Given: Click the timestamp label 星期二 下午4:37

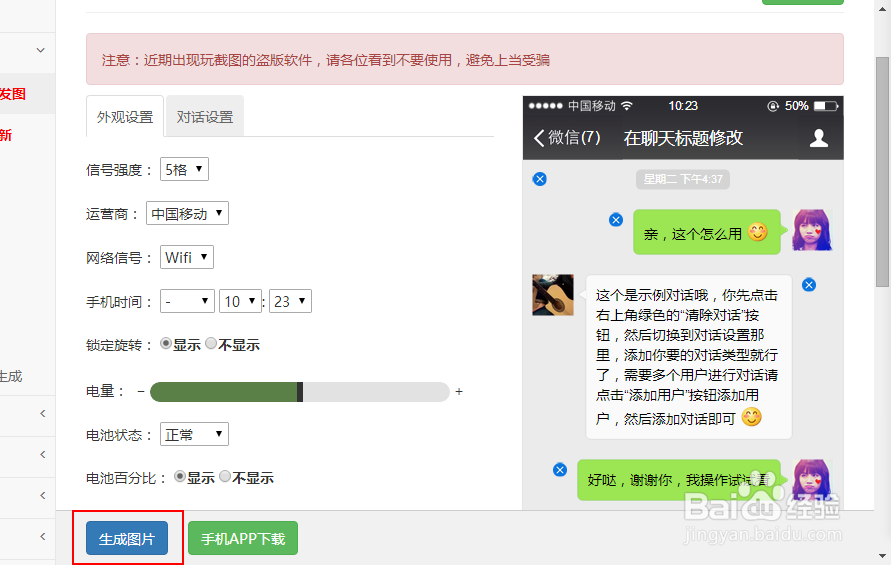Looking at the screenshot, I should (x=683, y=180).
